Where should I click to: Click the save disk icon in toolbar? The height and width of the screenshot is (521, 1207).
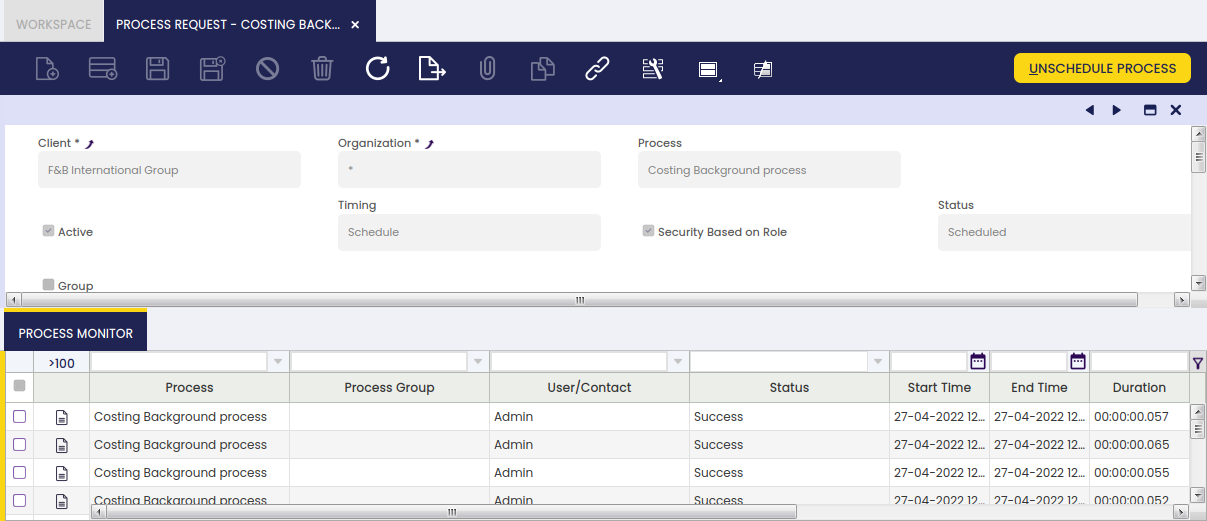tap(157, 69)
